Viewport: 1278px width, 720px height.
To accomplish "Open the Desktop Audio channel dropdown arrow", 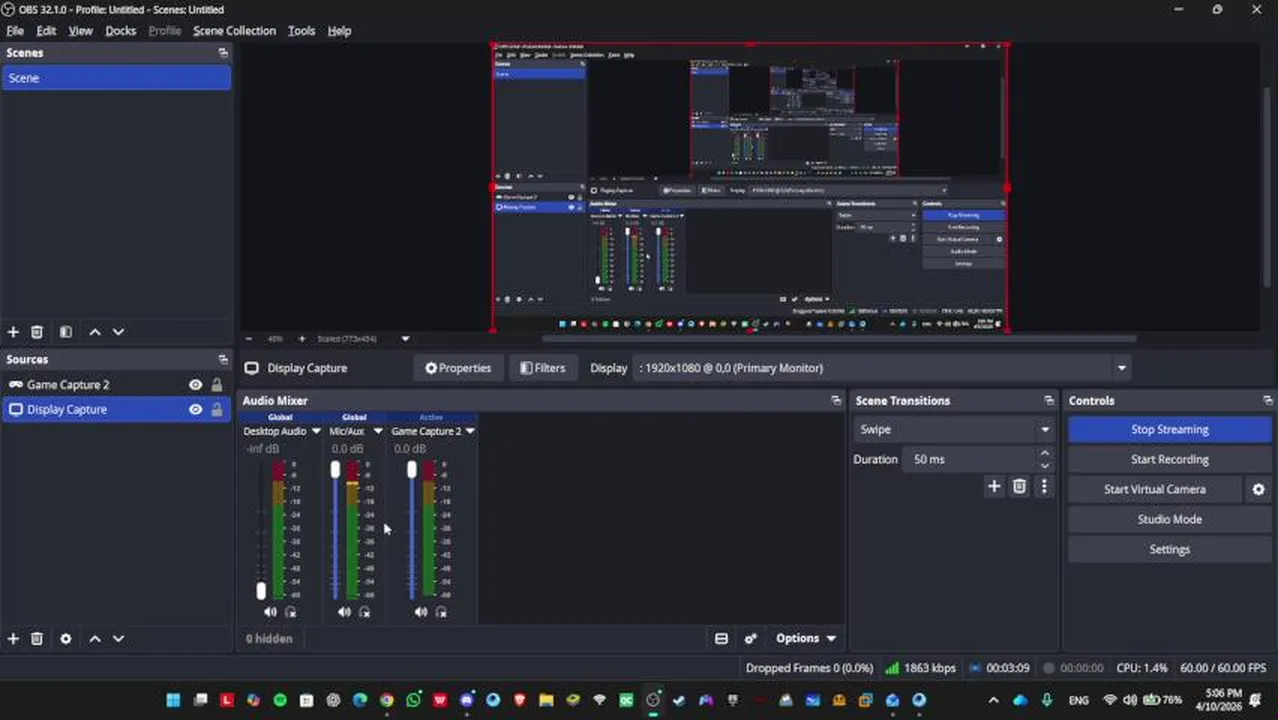I will pyautogui.click(x=316, y=431).
